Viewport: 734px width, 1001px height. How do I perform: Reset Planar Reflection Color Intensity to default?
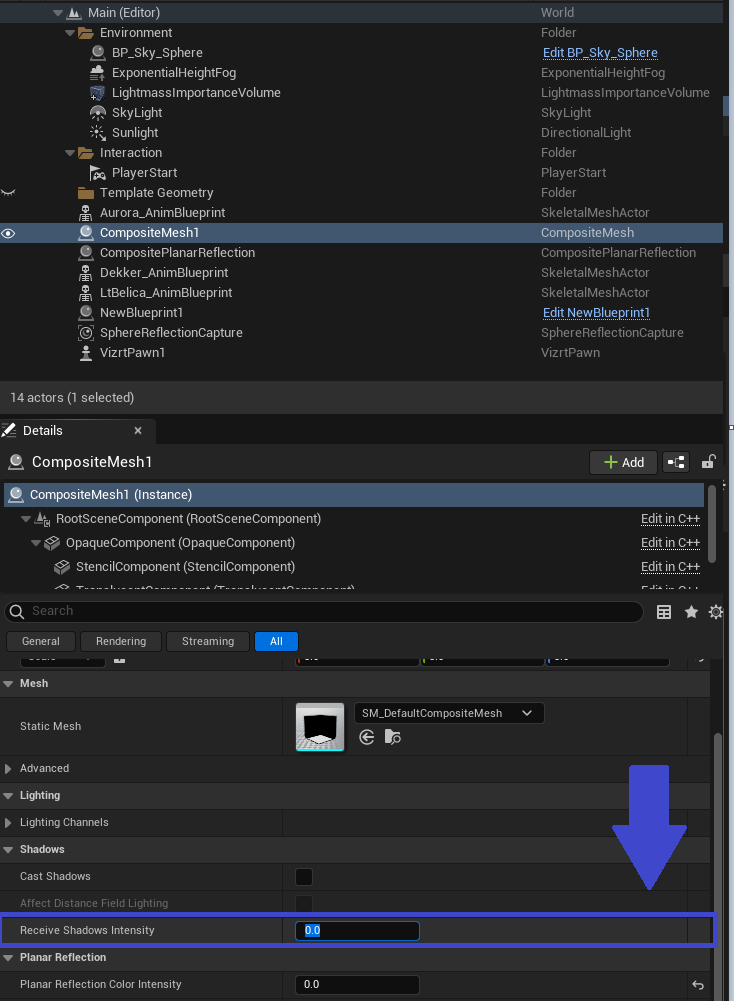pyautogui.click(x=698, y=985)
